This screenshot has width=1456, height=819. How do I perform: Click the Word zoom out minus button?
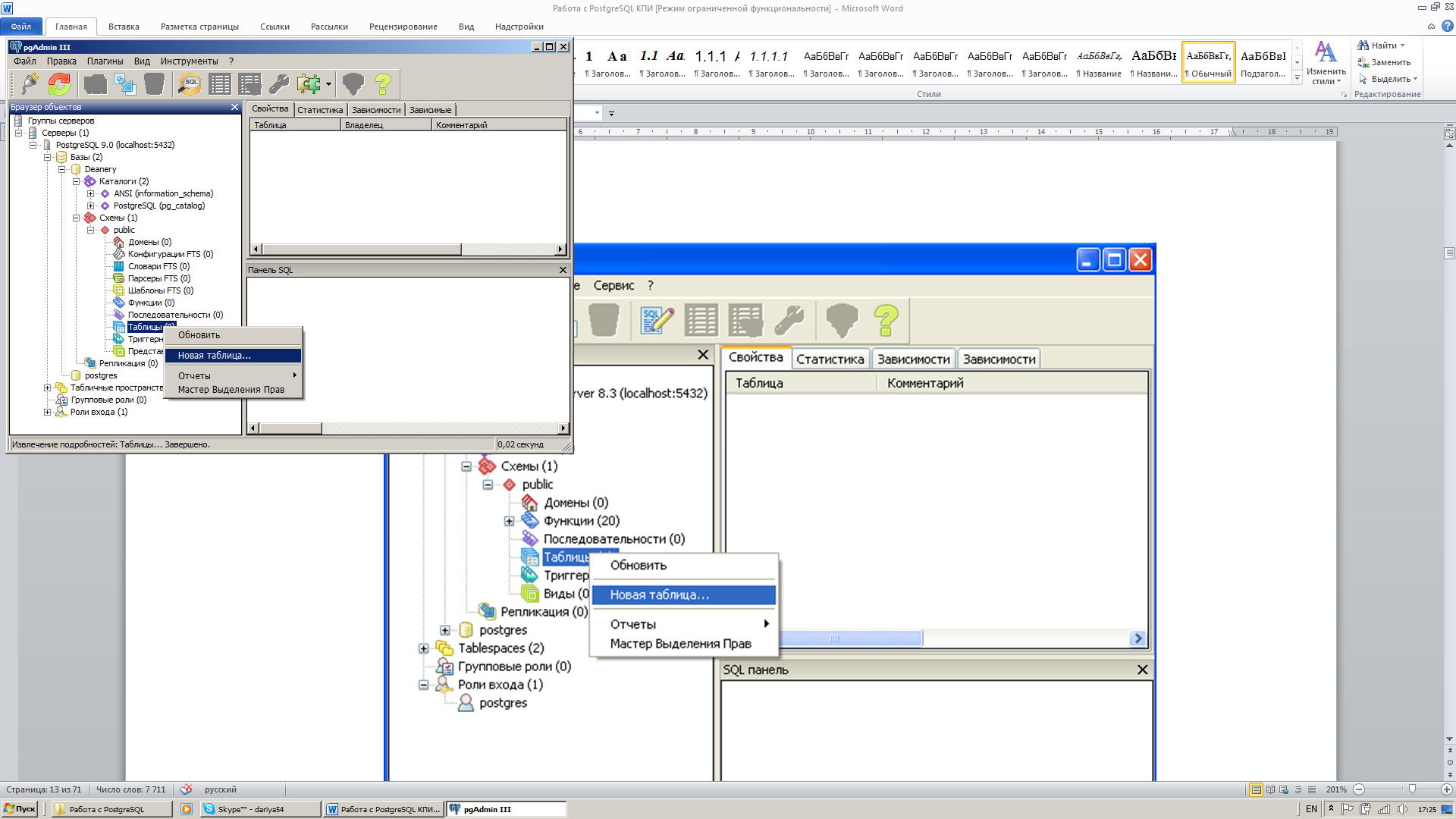point(1359,789)
